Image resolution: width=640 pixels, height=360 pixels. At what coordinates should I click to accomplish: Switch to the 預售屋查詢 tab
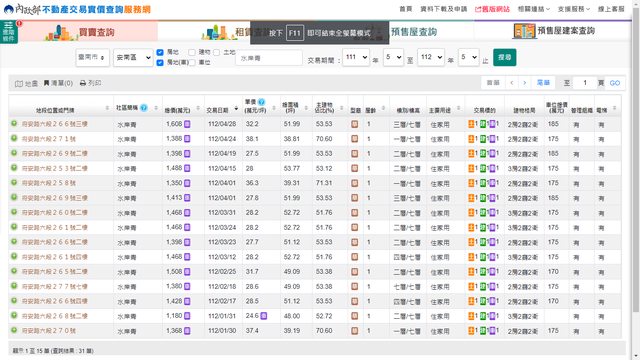tap(414, 32)
